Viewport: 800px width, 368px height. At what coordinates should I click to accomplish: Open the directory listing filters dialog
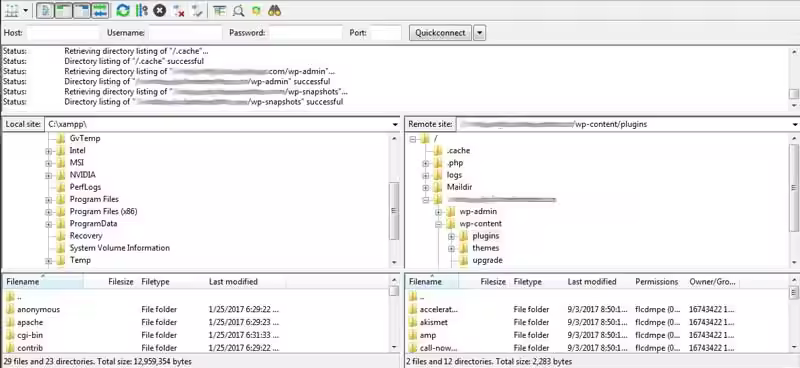[219, 10]
